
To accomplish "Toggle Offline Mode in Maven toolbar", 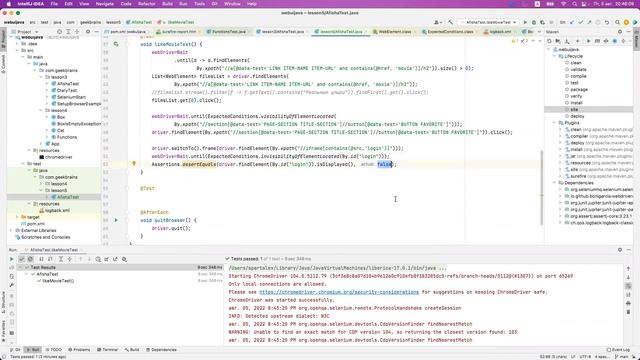I will 606,41.
